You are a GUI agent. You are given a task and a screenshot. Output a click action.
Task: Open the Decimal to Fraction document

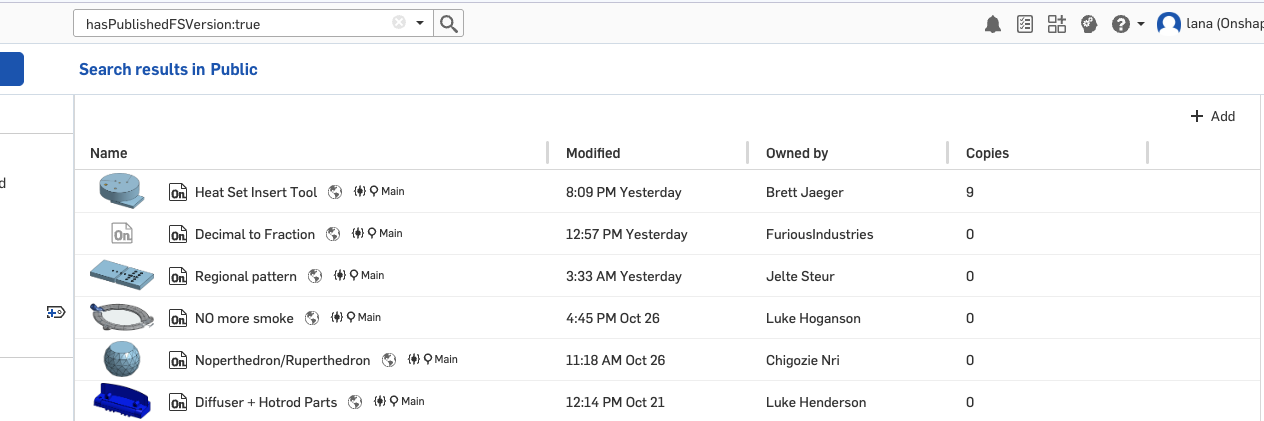pyautogui.click(x=254, y=234)
